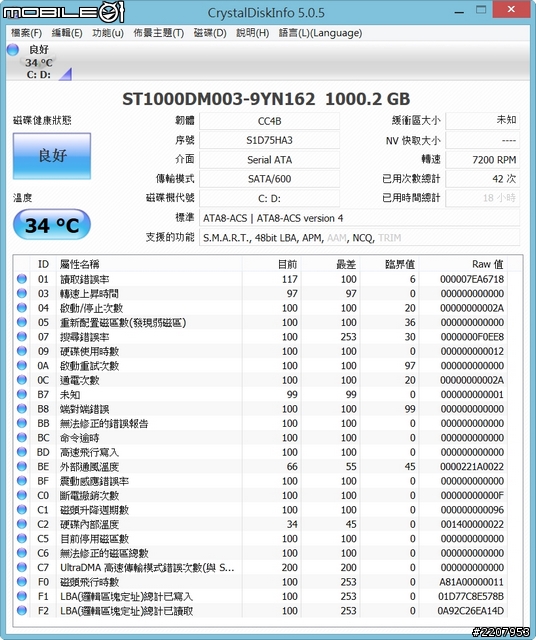Click the 7200 RPM rotation value

[x=483, y=160]
